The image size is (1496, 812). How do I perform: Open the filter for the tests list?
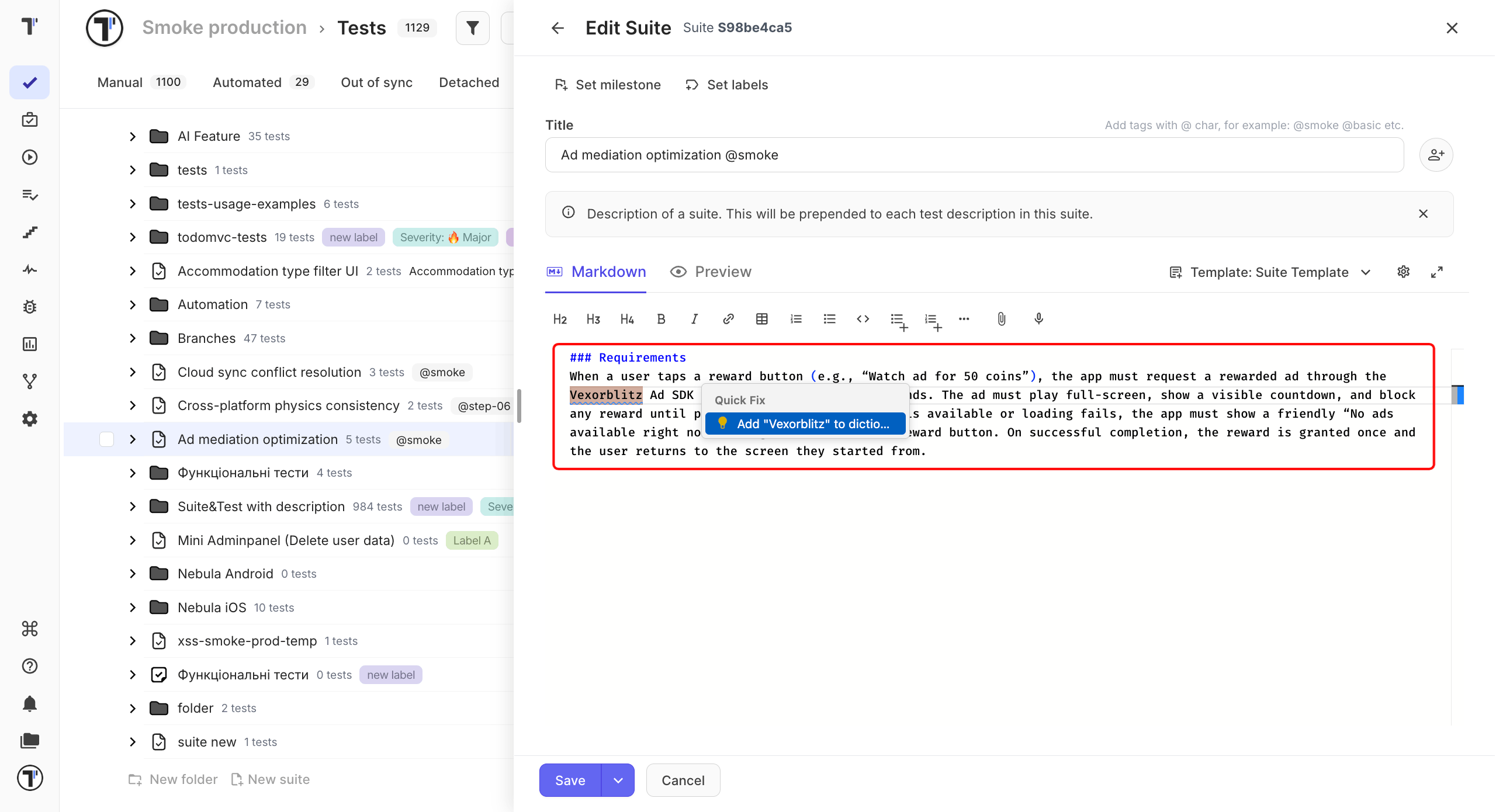click(x=472, y=27)
